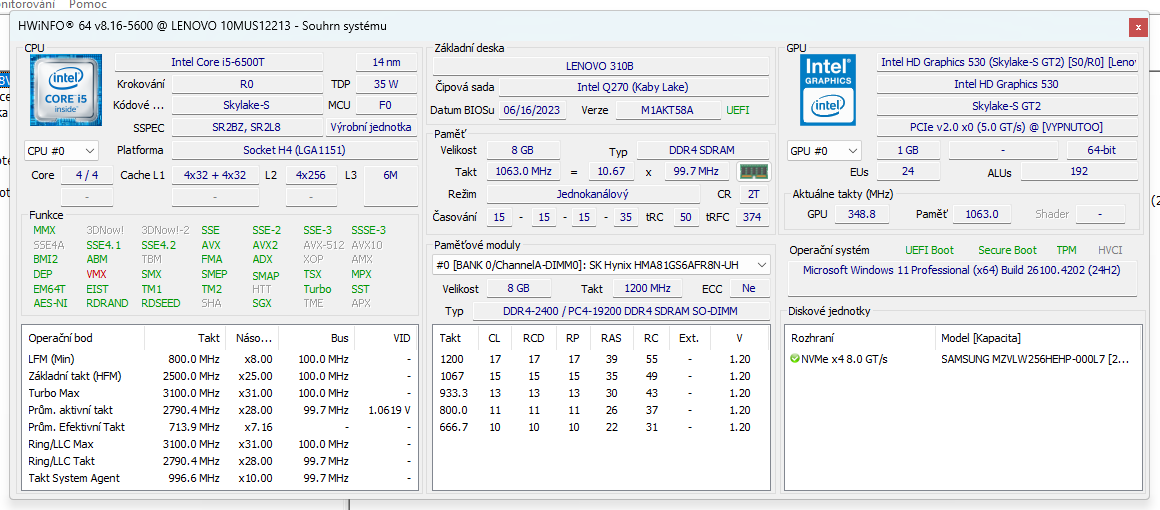
Task: Close the Souhrn systému window
Action: coord(1138,27)
